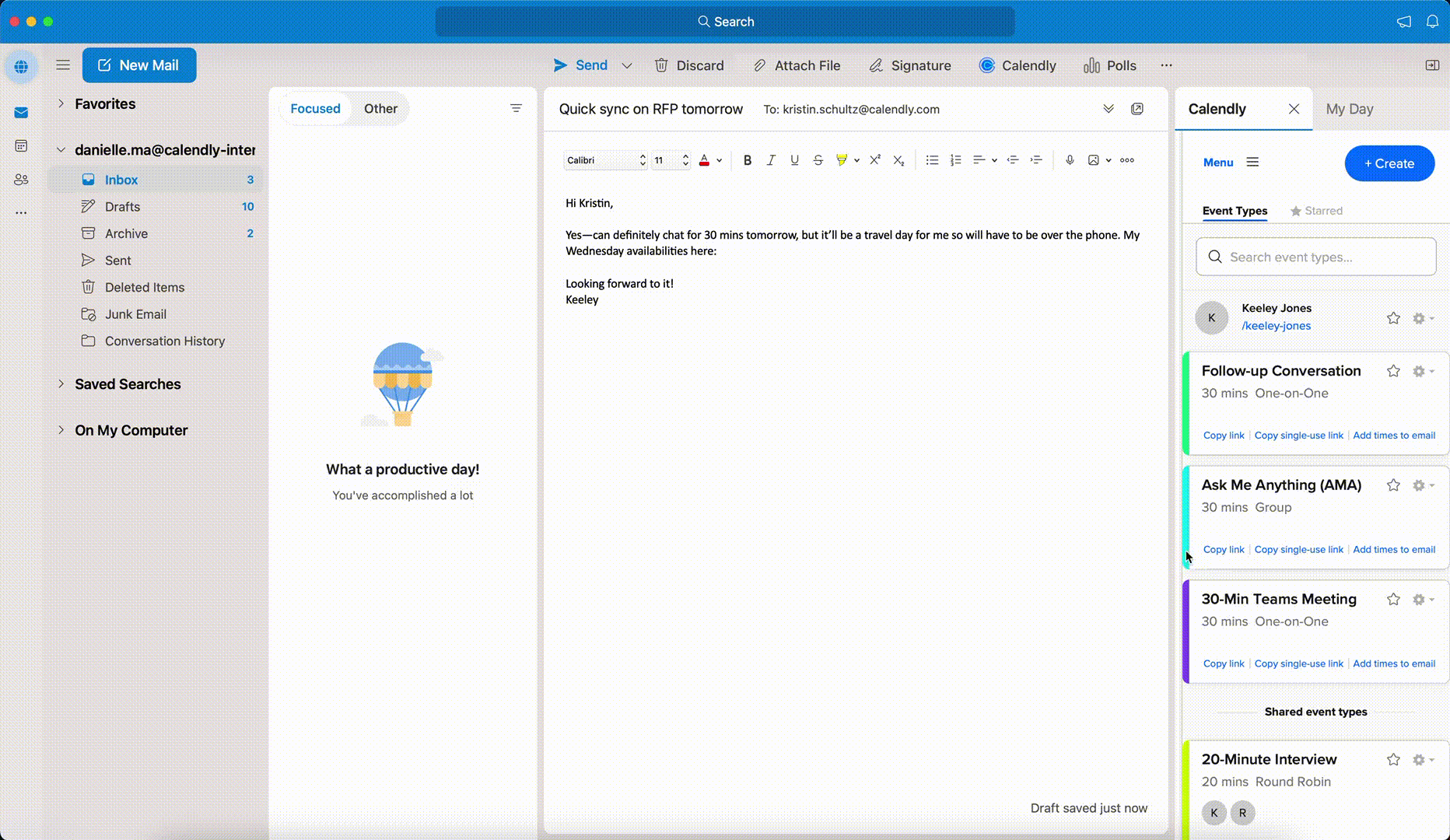Expand the Saved Searches group

[61, 383]
